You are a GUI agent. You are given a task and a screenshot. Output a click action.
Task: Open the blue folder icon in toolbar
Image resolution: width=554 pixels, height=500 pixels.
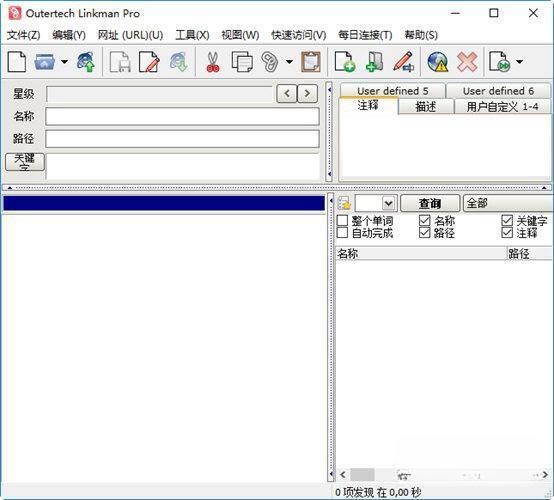click(45, 62)
